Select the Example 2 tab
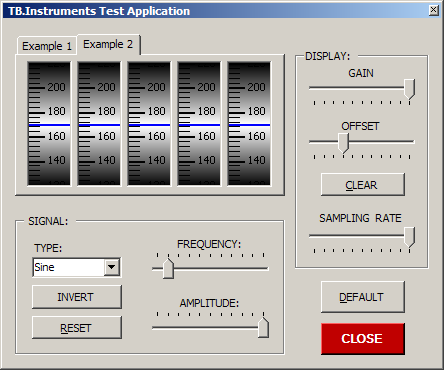Image resolution: width=444 pixels, height=370 pixels. (108, 44)
